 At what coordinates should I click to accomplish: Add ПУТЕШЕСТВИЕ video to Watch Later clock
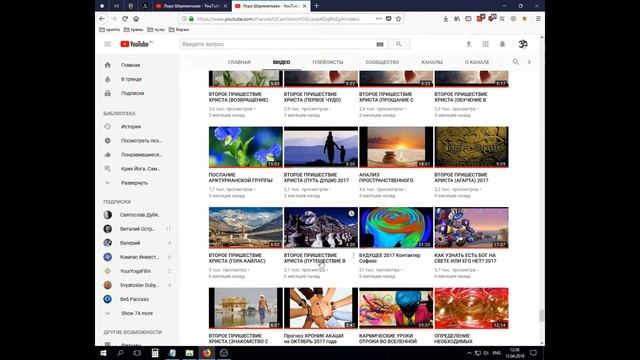click(x=351, y=213)
